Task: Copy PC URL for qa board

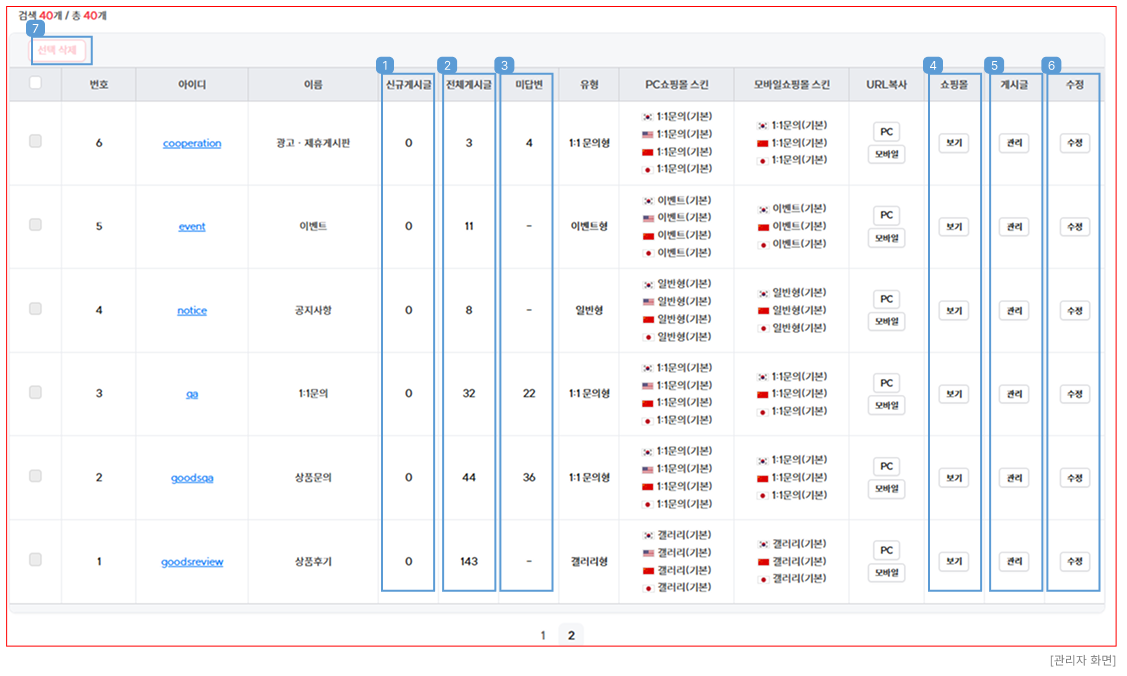Action: (886, 383)
